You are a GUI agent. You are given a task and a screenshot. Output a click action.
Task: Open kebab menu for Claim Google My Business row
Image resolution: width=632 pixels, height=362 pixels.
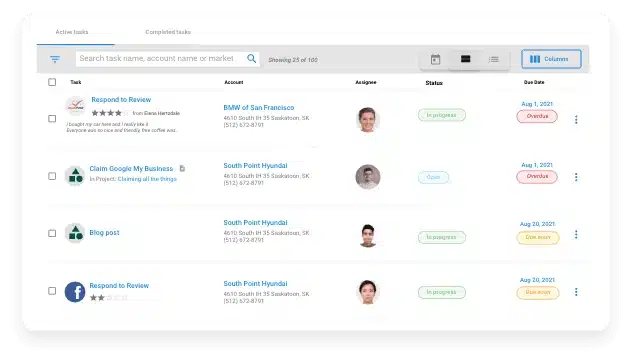click(x=576, y=177)
